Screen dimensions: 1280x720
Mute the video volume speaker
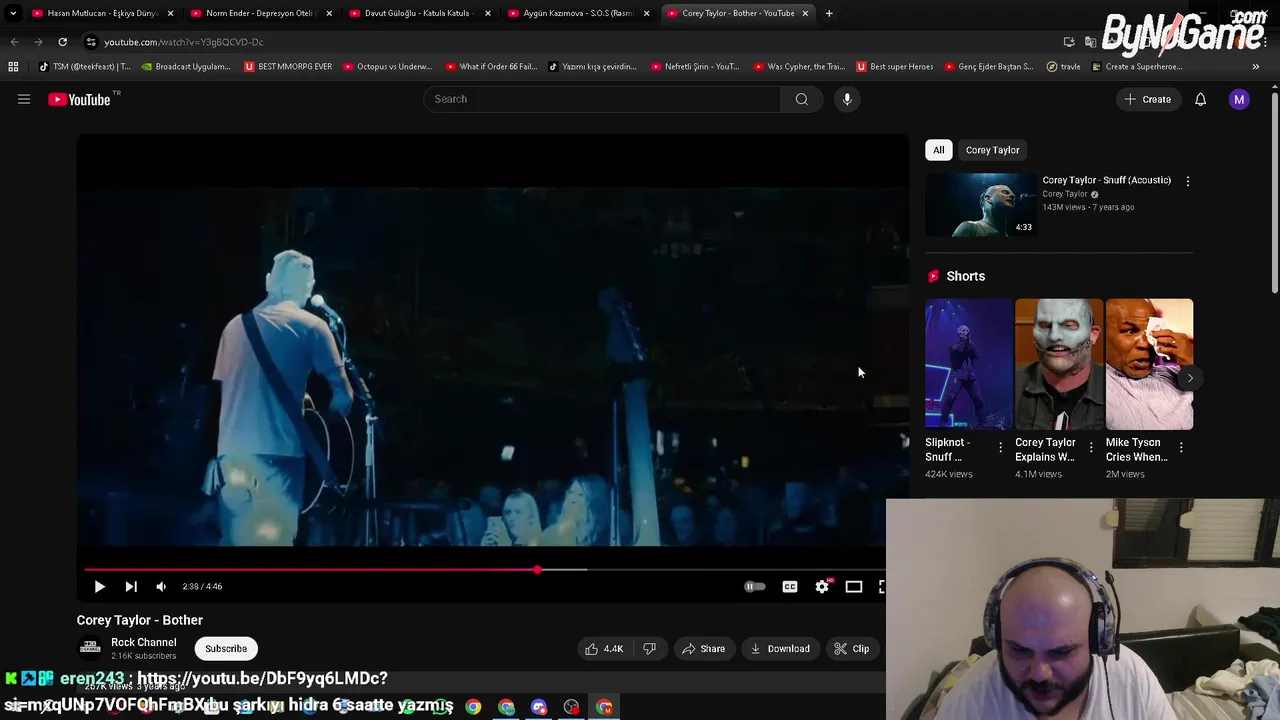pos(161,587)
